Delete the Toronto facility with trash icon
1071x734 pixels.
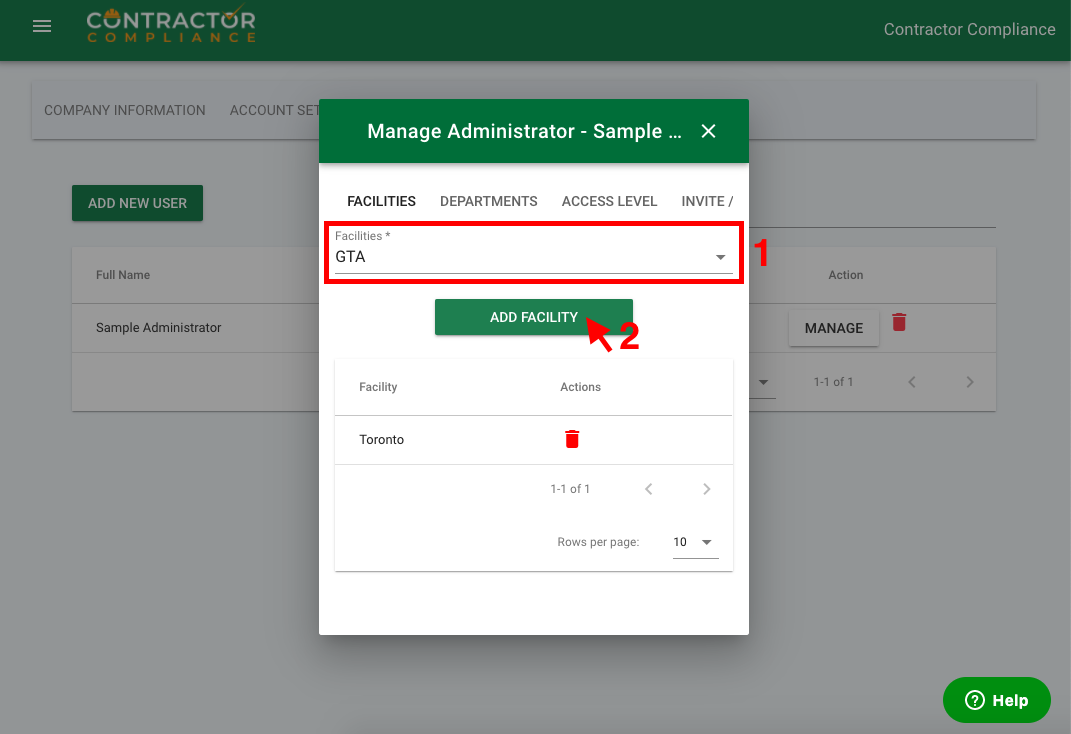(572, 439)
